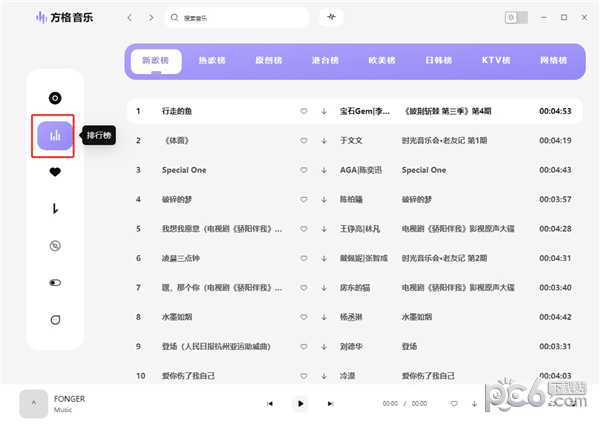Click the toggle-shaped sidebar icon

pos(55,283)
